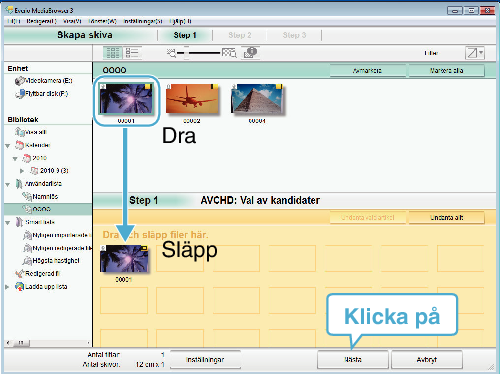Show file information icon in toolbar
Screen dimensions: 500x374
[251, 52]
